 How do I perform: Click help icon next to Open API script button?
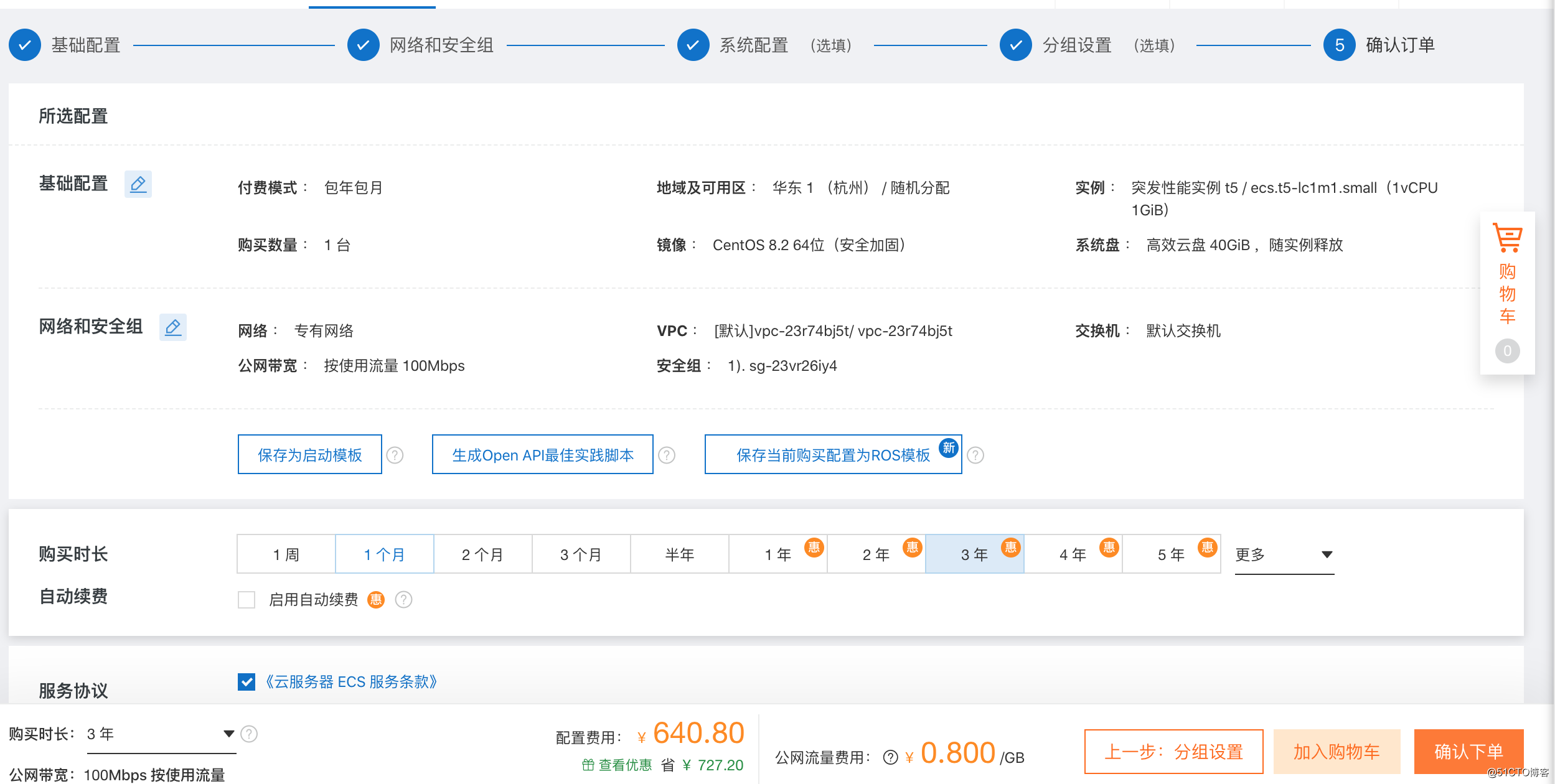pos(667,455)
